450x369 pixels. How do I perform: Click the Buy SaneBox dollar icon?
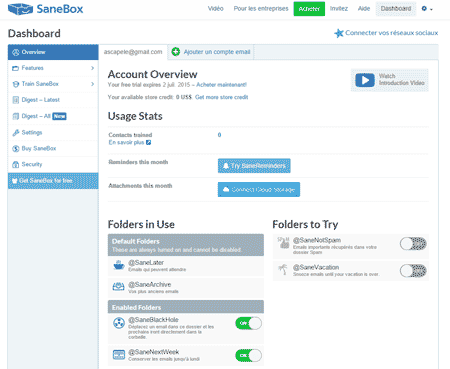15,148
